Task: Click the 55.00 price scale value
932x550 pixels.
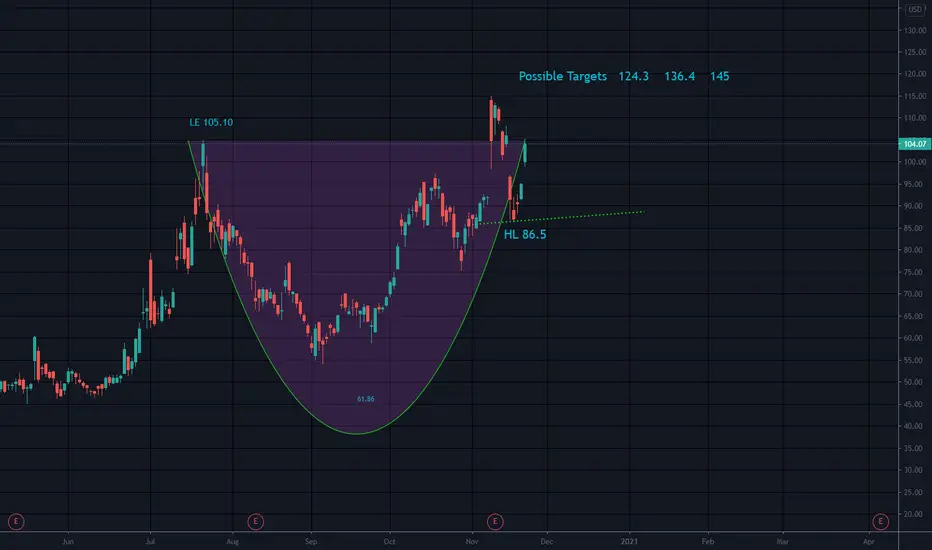Action: pyautogui.click(x=915, y=360)
